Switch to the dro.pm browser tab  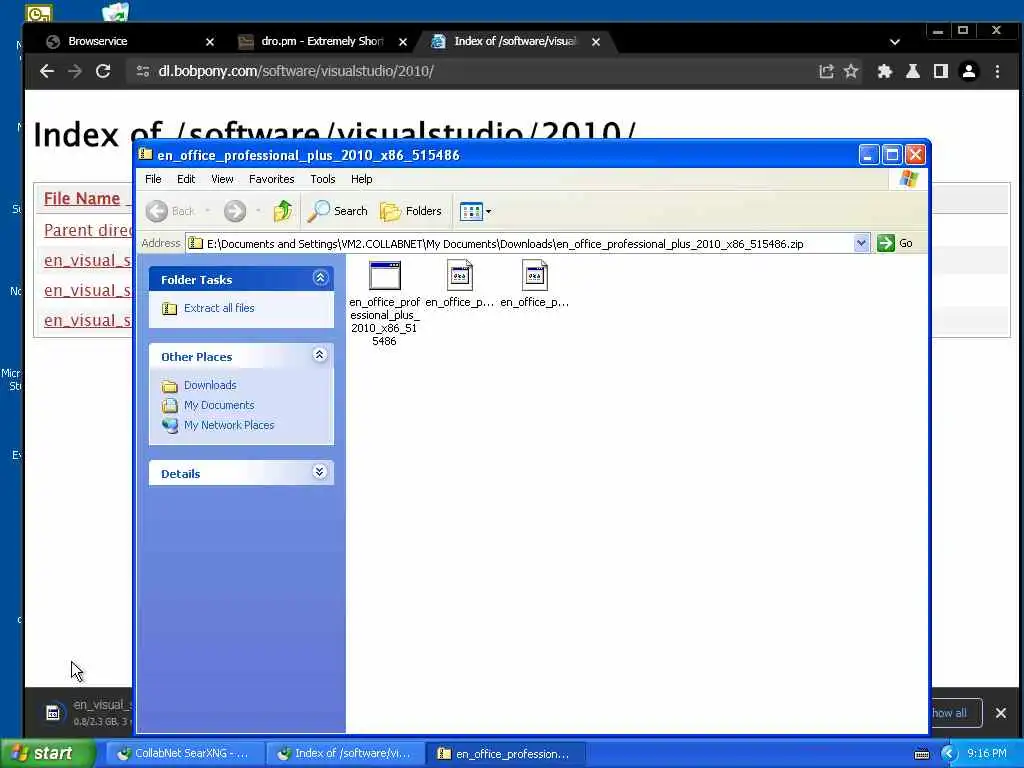coord(321,41)
